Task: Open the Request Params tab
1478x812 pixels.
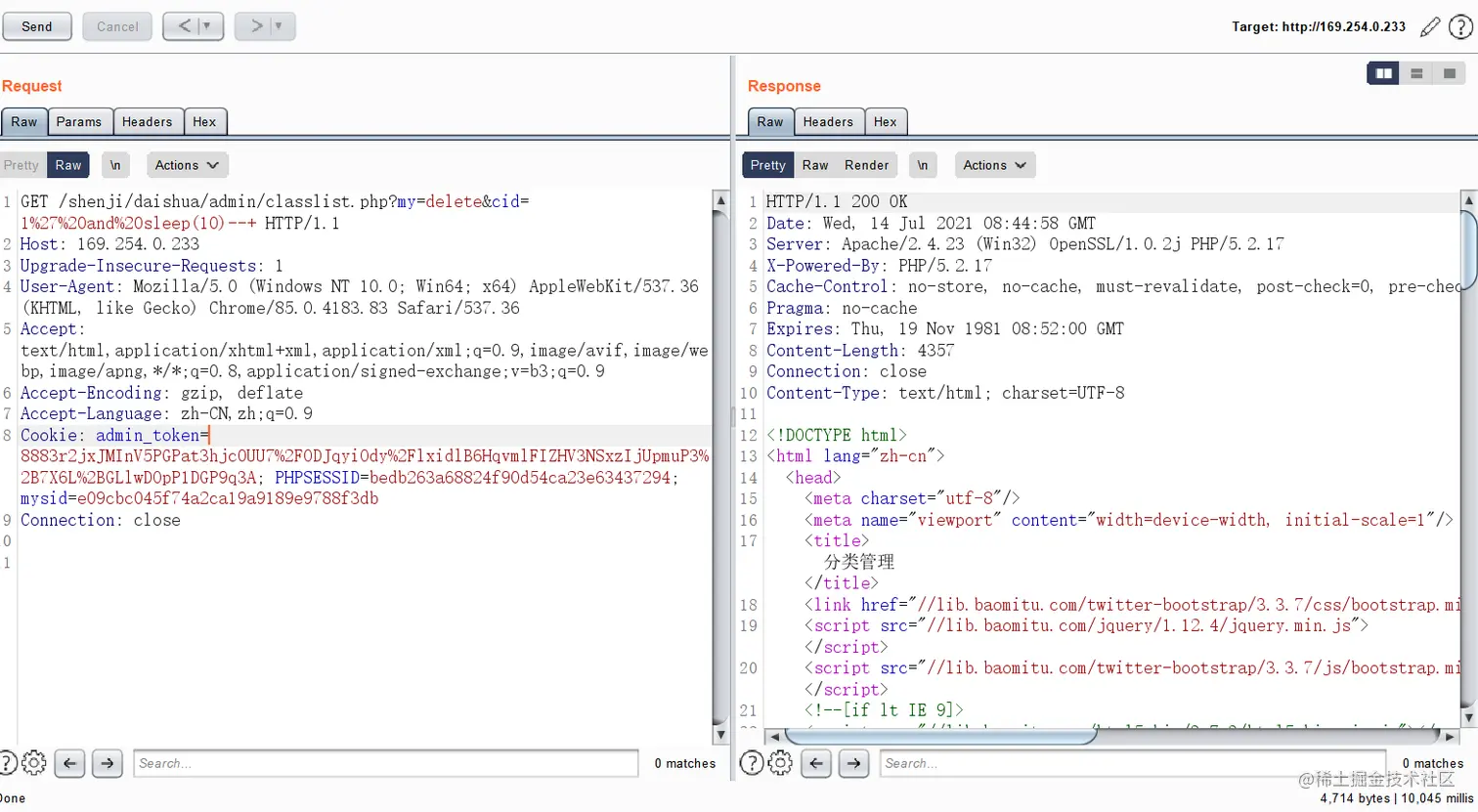Action: point(79,122)
